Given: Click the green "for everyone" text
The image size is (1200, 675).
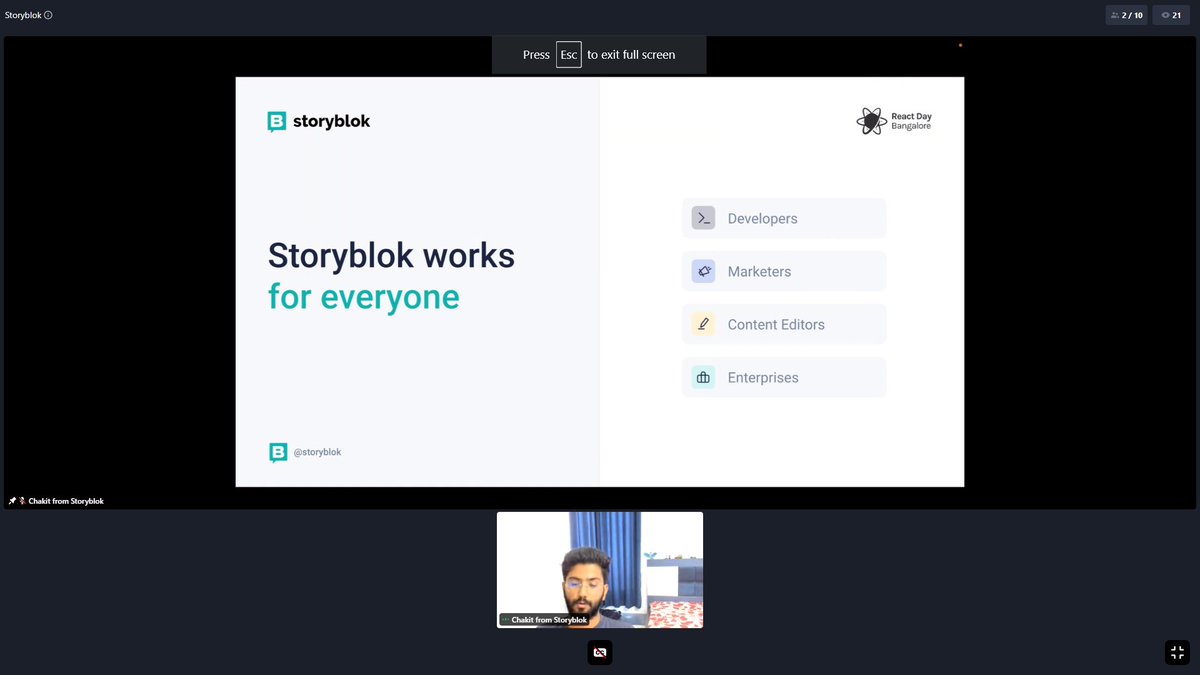Looking at the screenshot, I should [364, 297].
